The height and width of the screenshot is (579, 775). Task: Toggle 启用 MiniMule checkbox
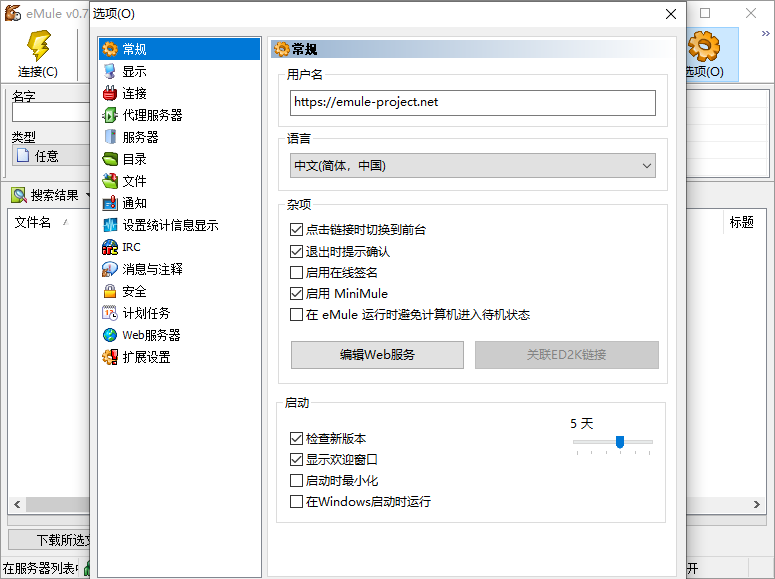pos(296,294)
